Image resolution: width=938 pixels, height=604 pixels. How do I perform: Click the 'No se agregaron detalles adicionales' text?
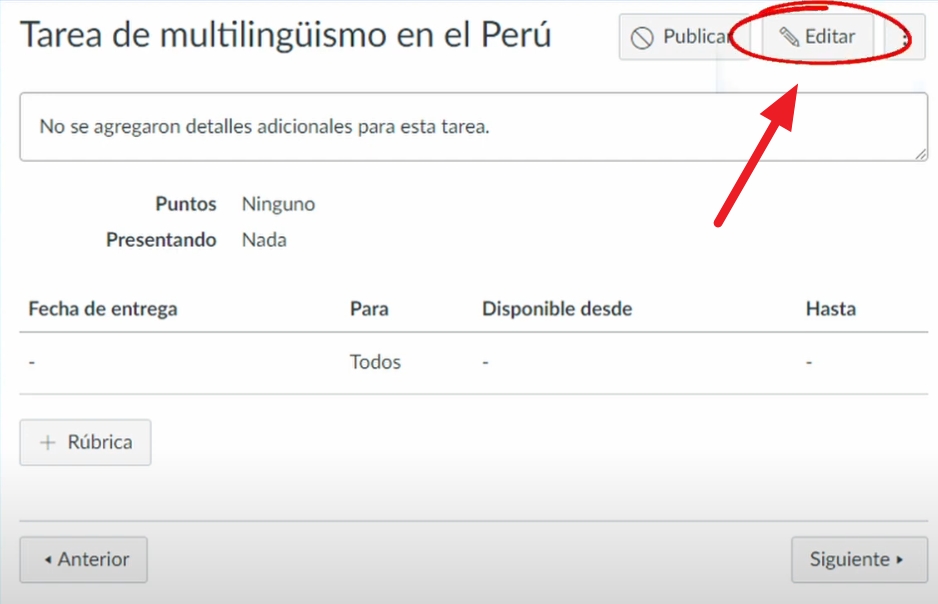click(264, 127)
